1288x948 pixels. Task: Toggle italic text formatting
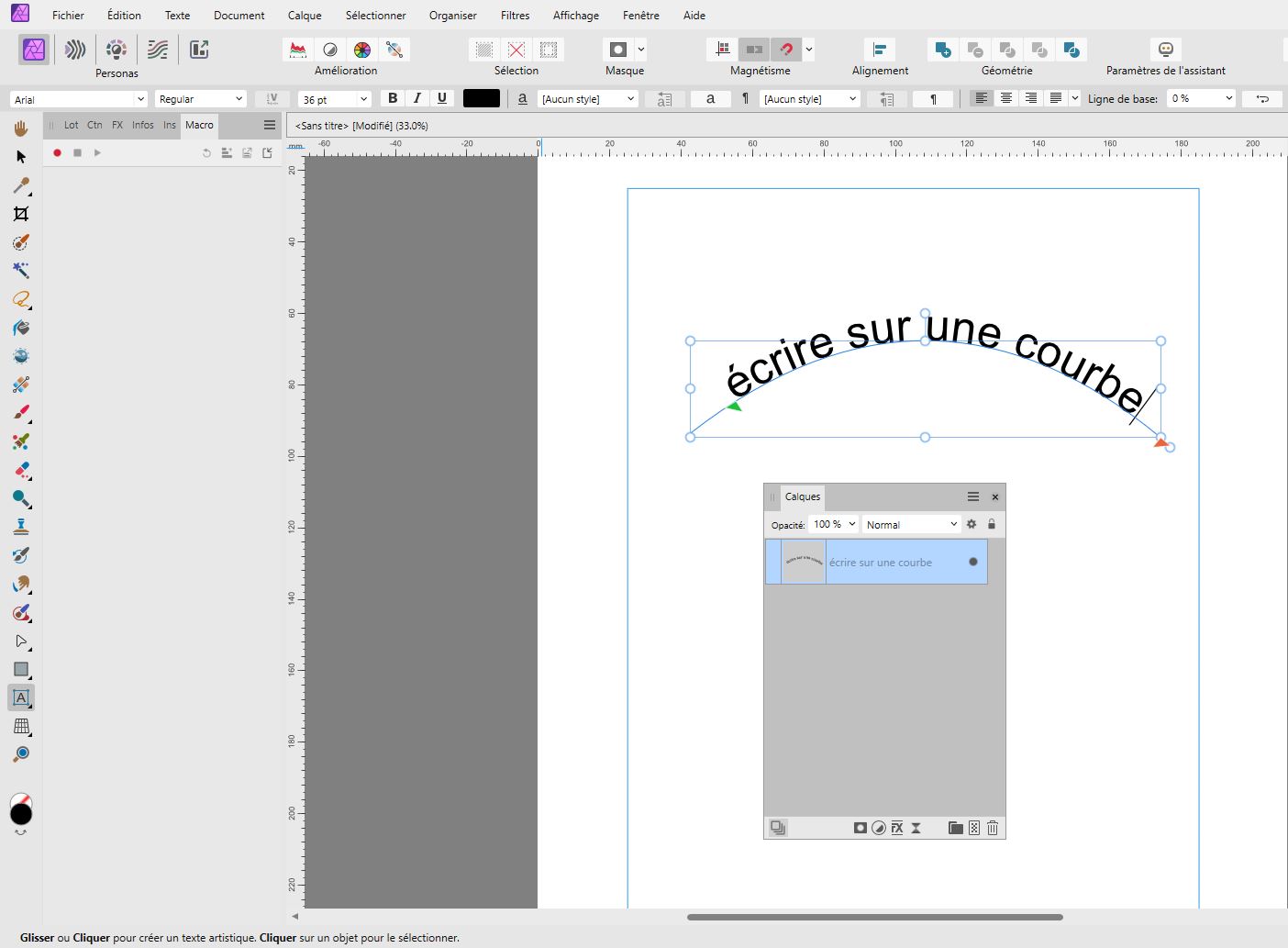[x=417, y=98]
